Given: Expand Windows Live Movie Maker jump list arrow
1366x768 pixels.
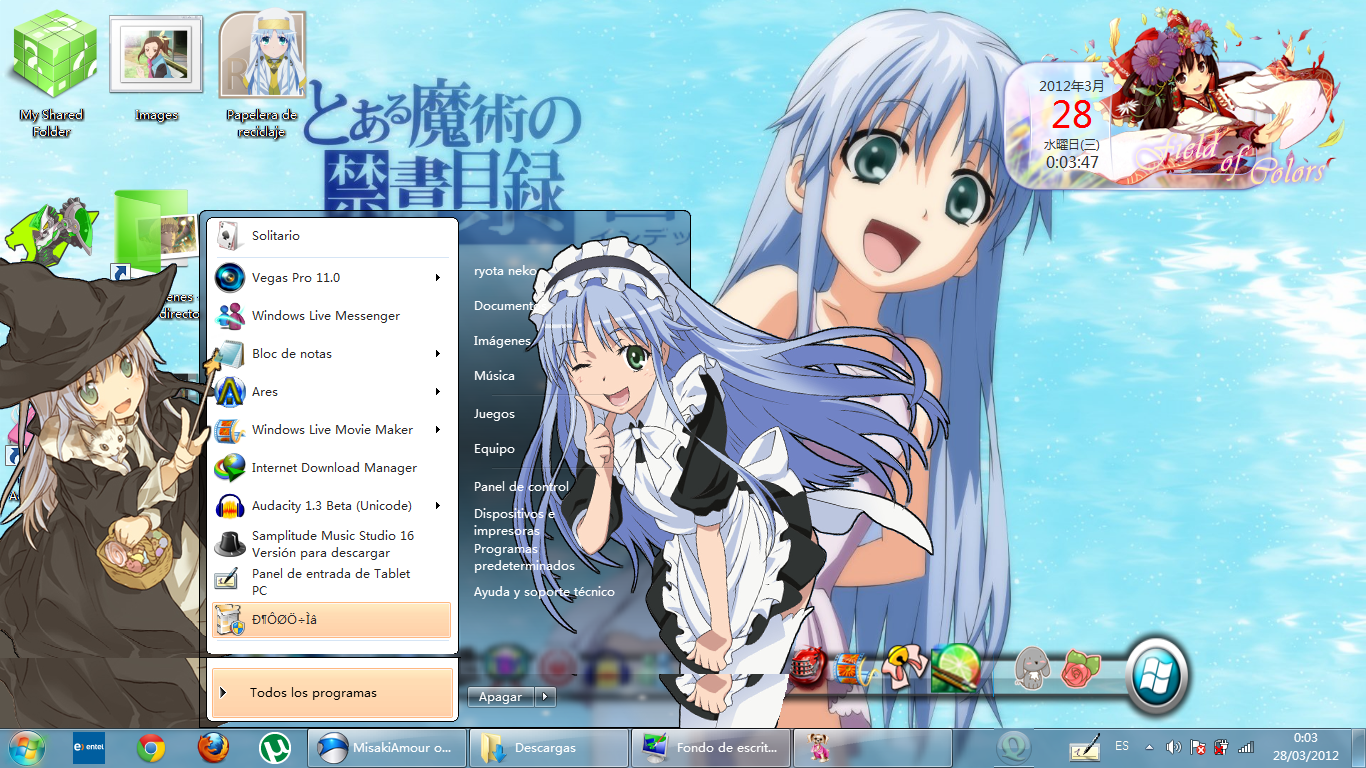Looking at the screenshot, I should 438,430.
